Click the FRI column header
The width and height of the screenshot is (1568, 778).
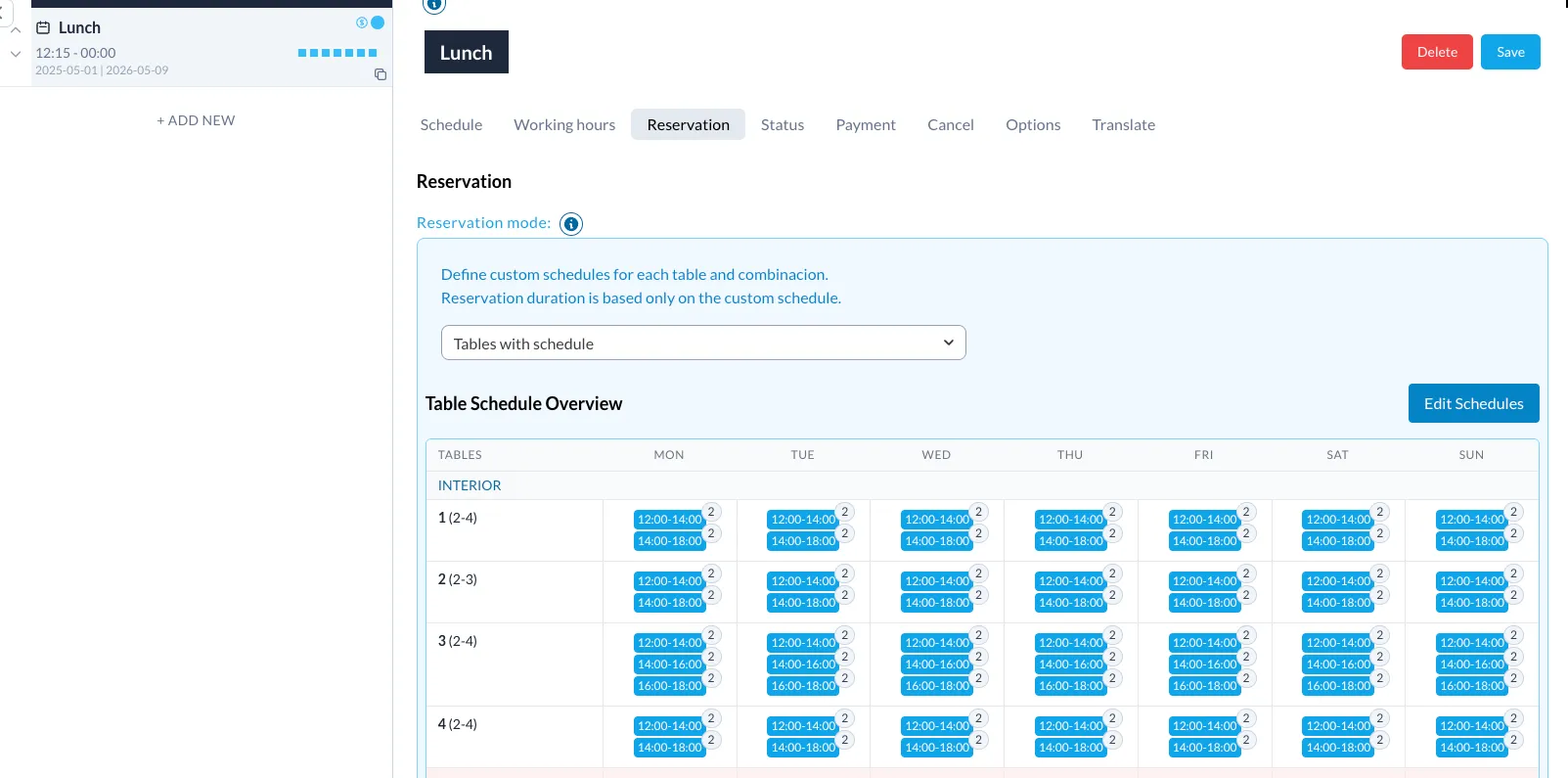click(1204, 455)
